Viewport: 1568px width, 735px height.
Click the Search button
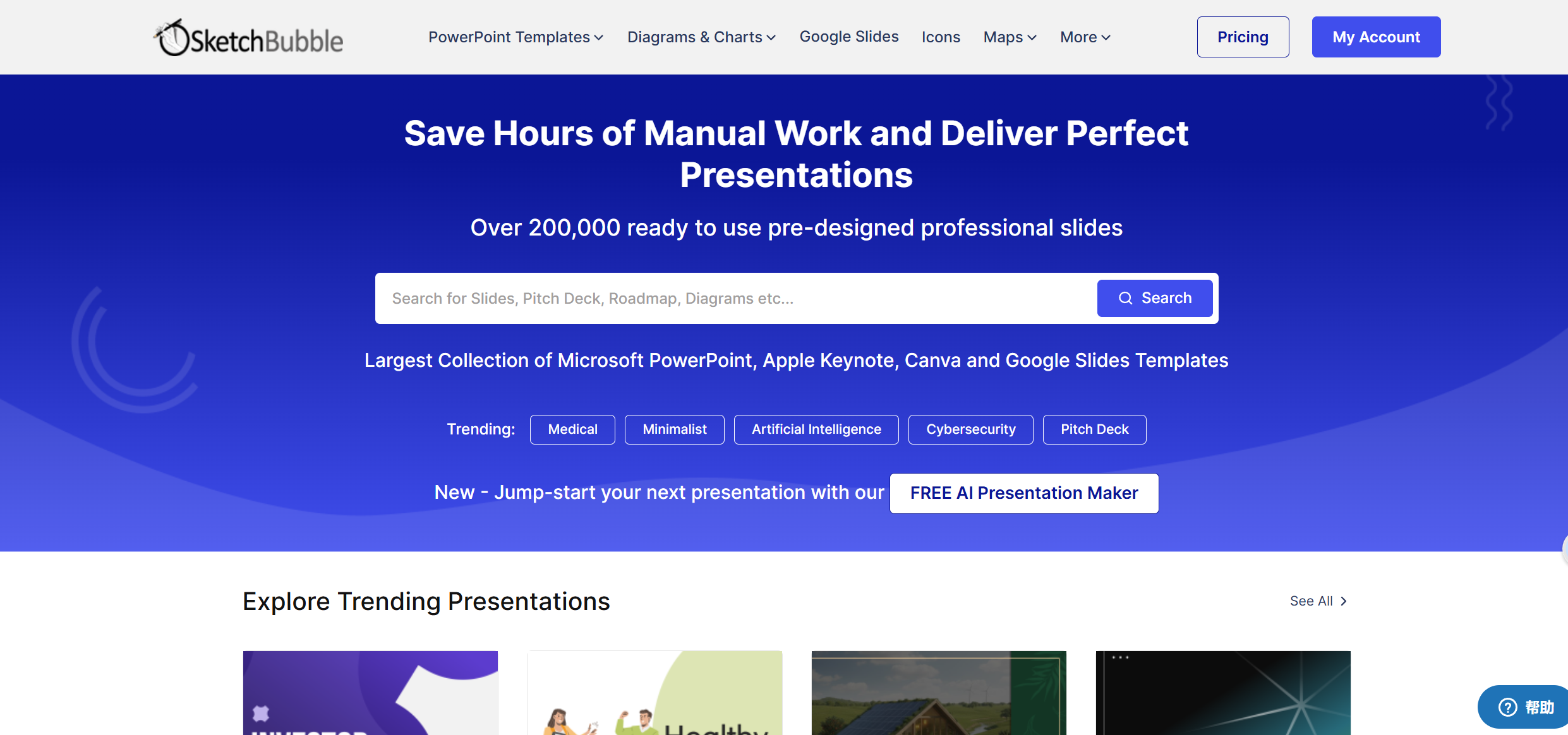[x=1154, y=298]
